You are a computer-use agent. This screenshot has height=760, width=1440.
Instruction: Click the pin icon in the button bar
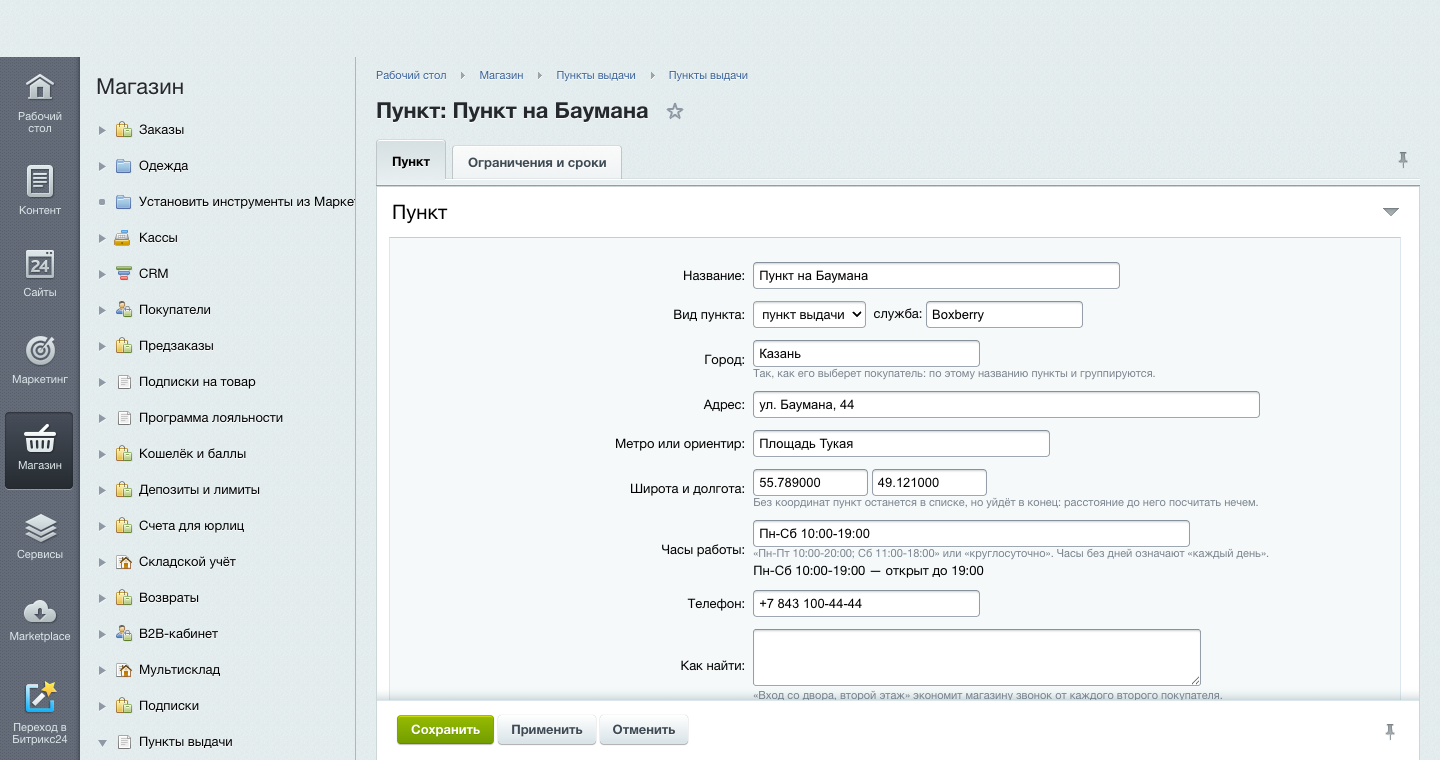click(1389, 731)
